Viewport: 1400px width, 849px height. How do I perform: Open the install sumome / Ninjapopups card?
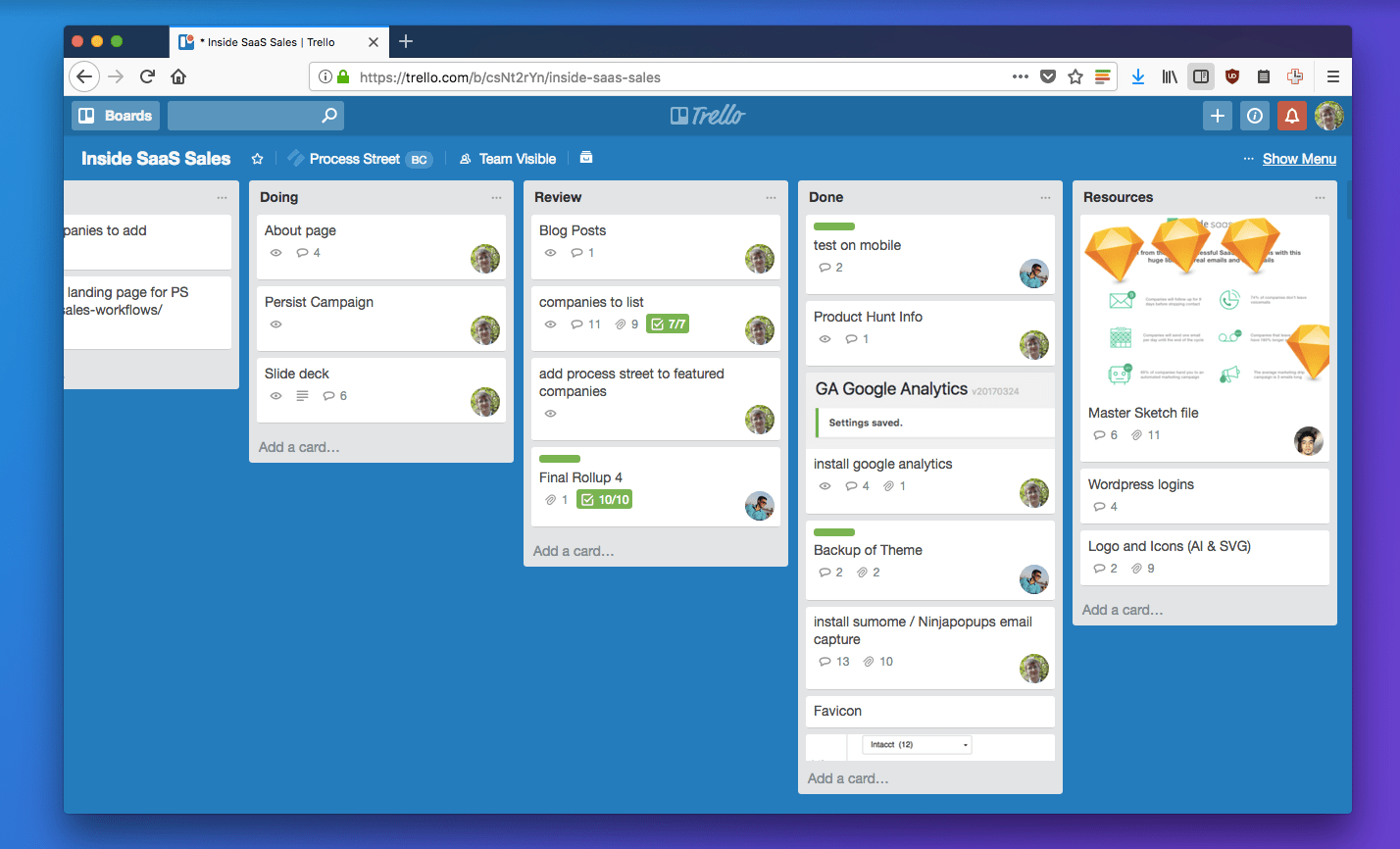[x=930, y=647]
